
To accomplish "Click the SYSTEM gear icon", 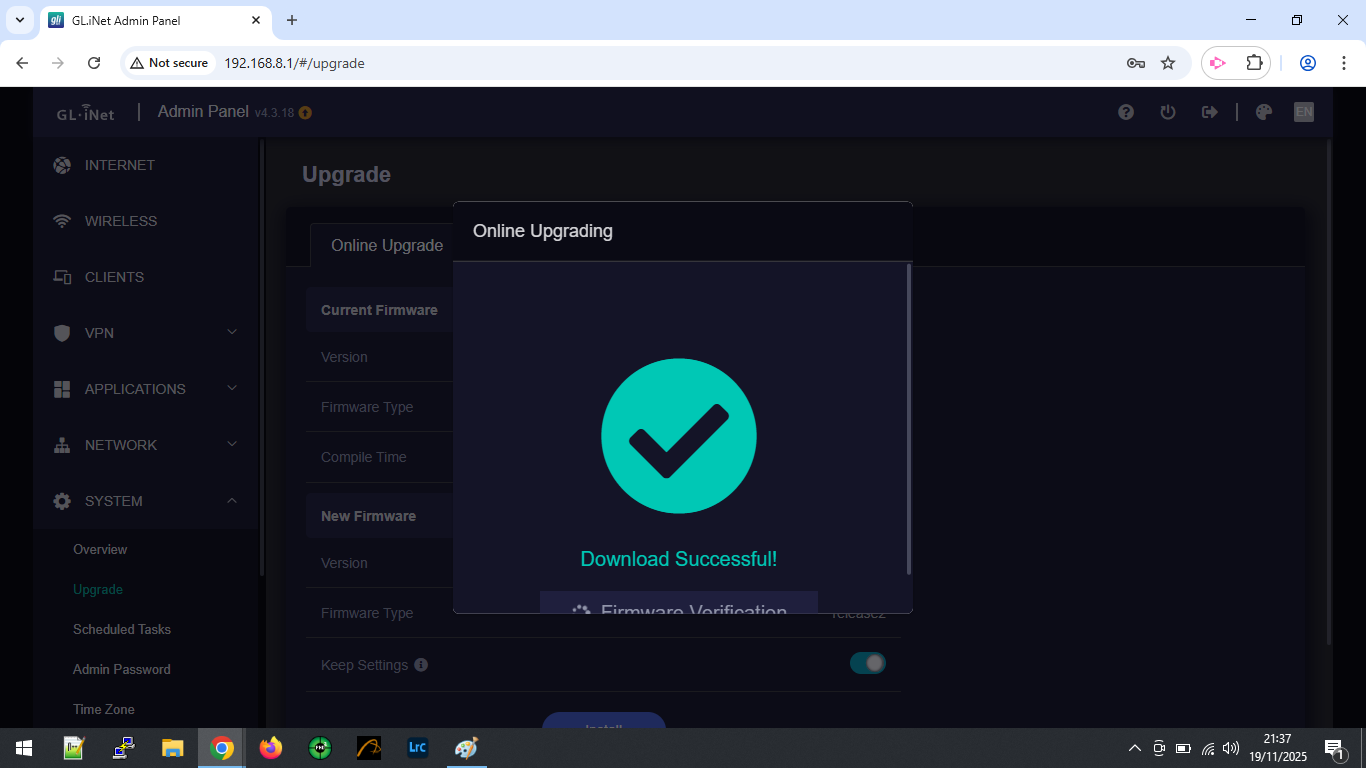I will [61, 501].
